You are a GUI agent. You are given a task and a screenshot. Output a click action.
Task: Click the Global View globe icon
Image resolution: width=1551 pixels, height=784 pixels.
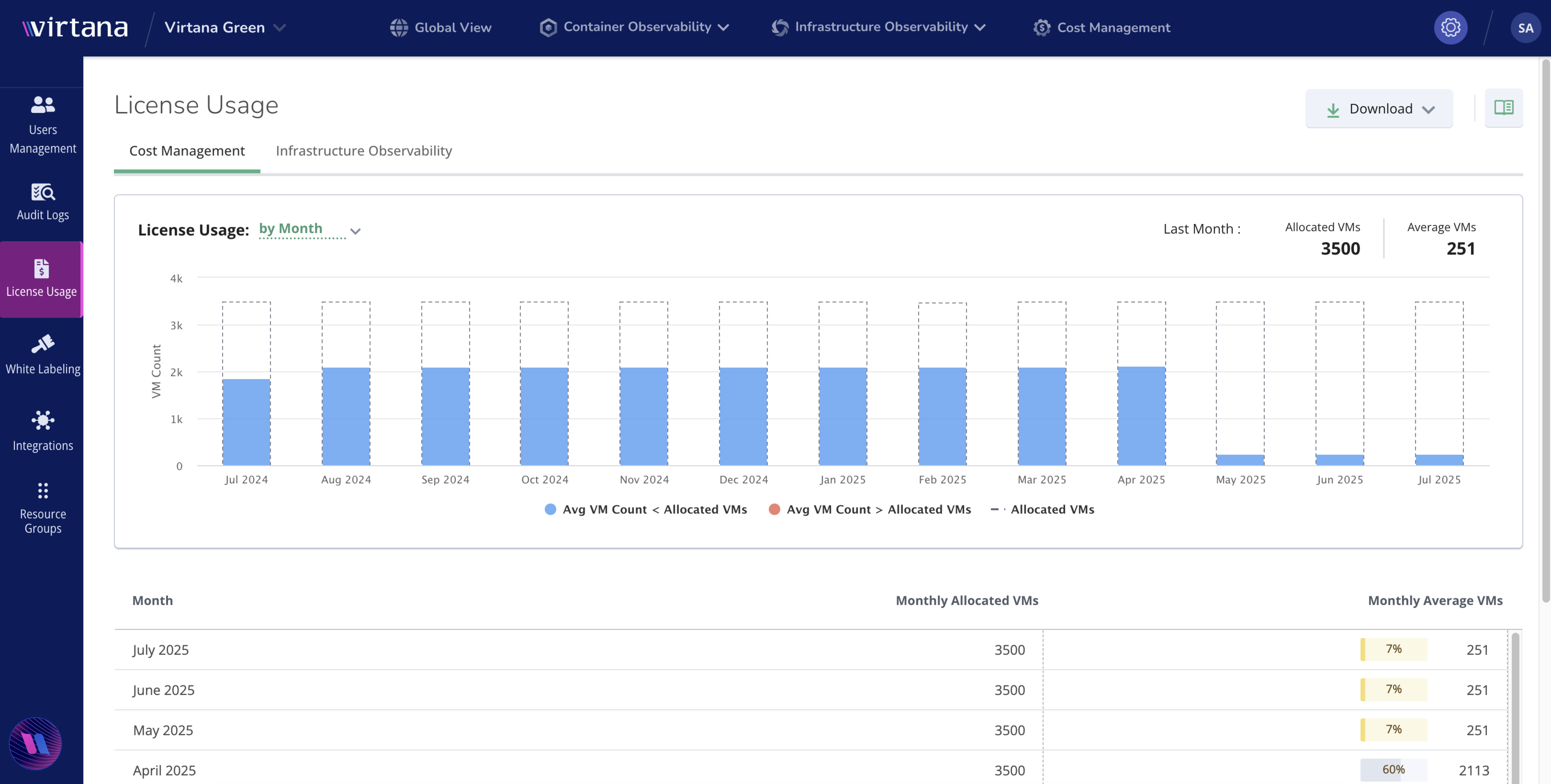[x=399, y=28]
